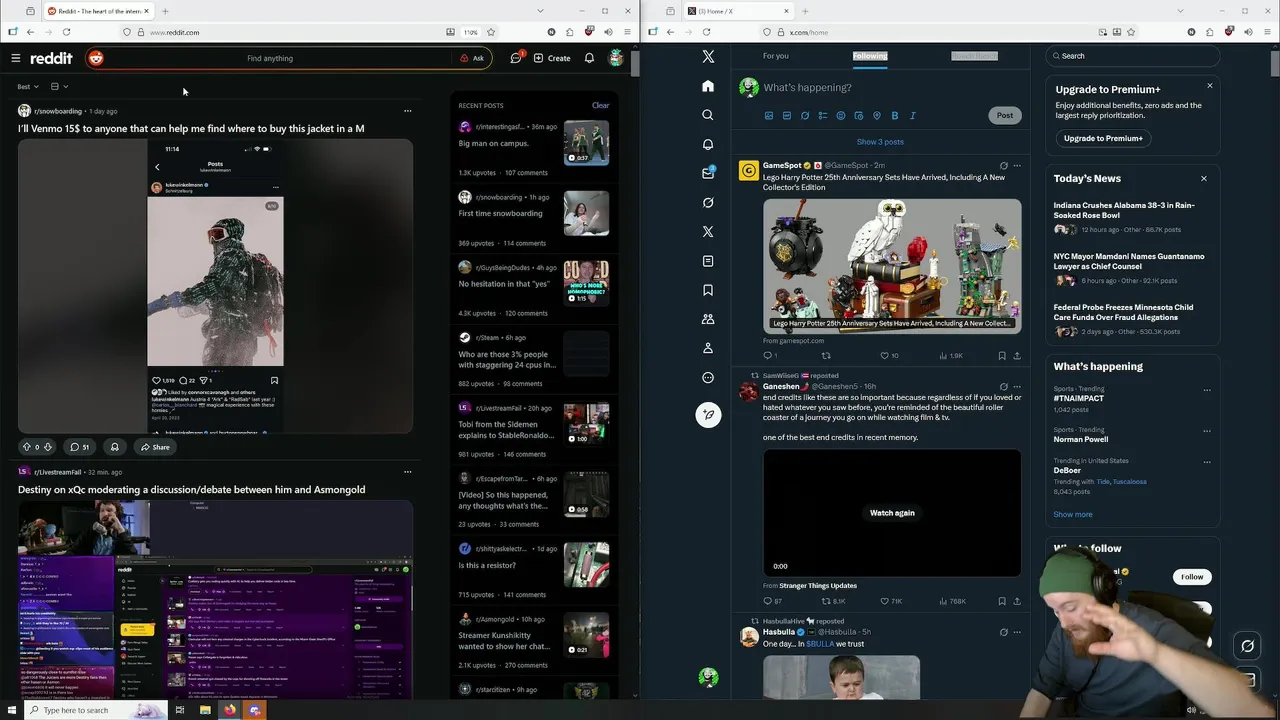Viewport: 1280px width, 720px height.
Task: Click the Reddit logo
Action: [51, 58]
